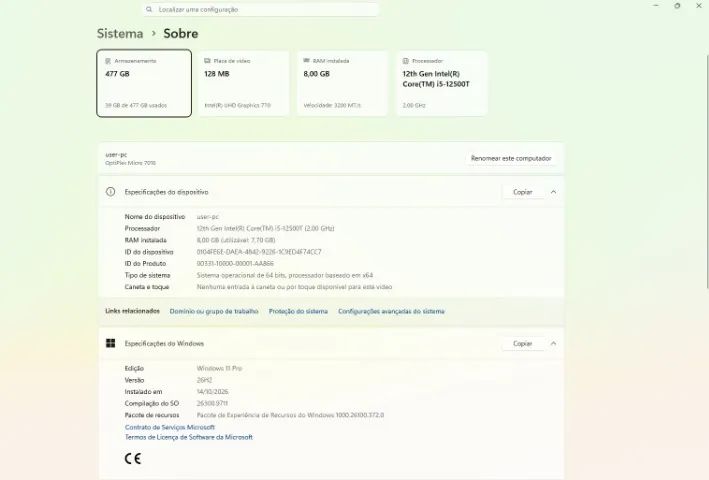Screen dimensions: 709x480
Task: Click the 'Windows 11 Pro' edition text
Action: coord(219,368)
